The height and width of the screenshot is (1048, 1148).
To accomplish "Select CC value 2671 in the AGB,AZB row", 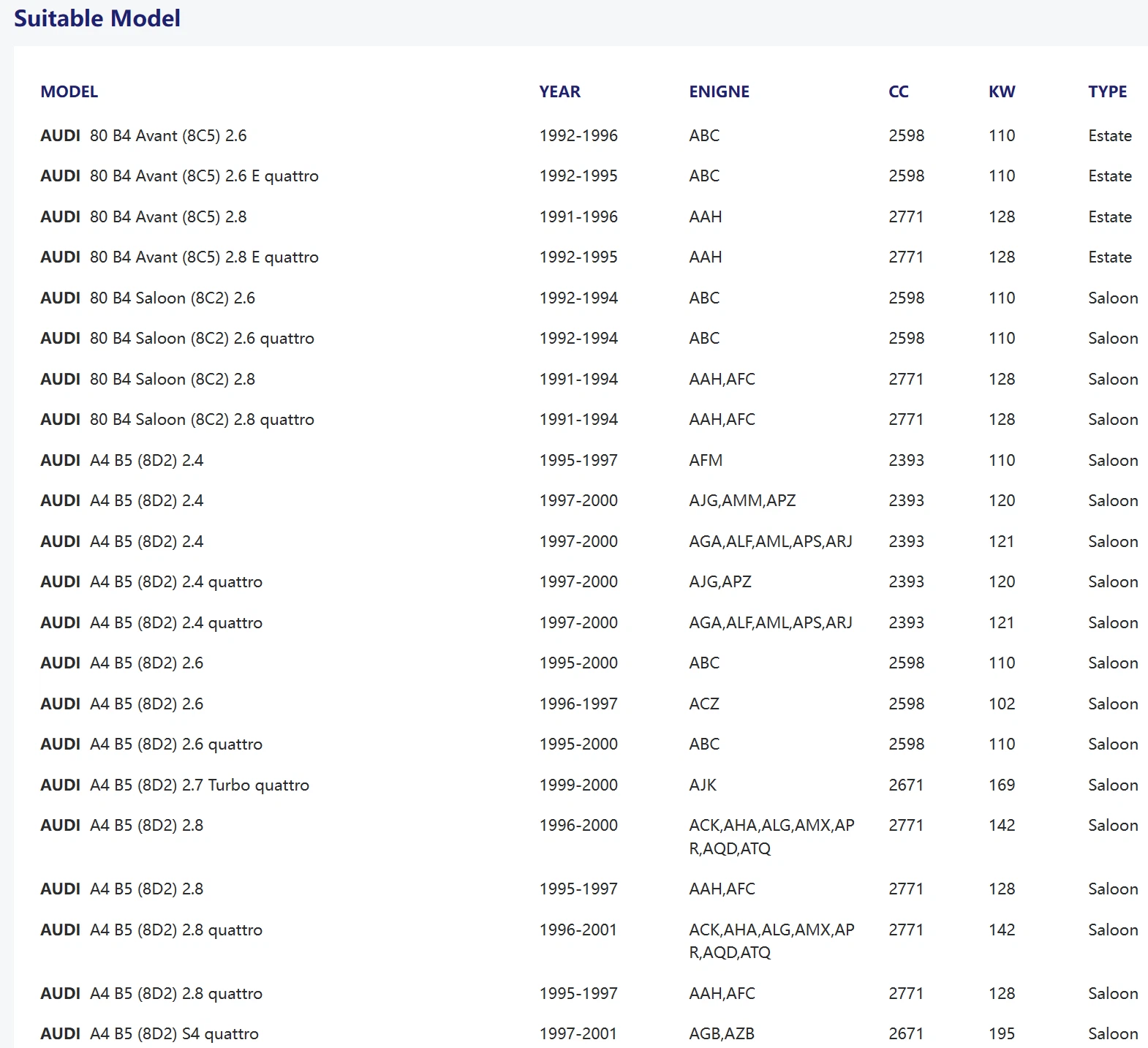I will click(906, 1034).
